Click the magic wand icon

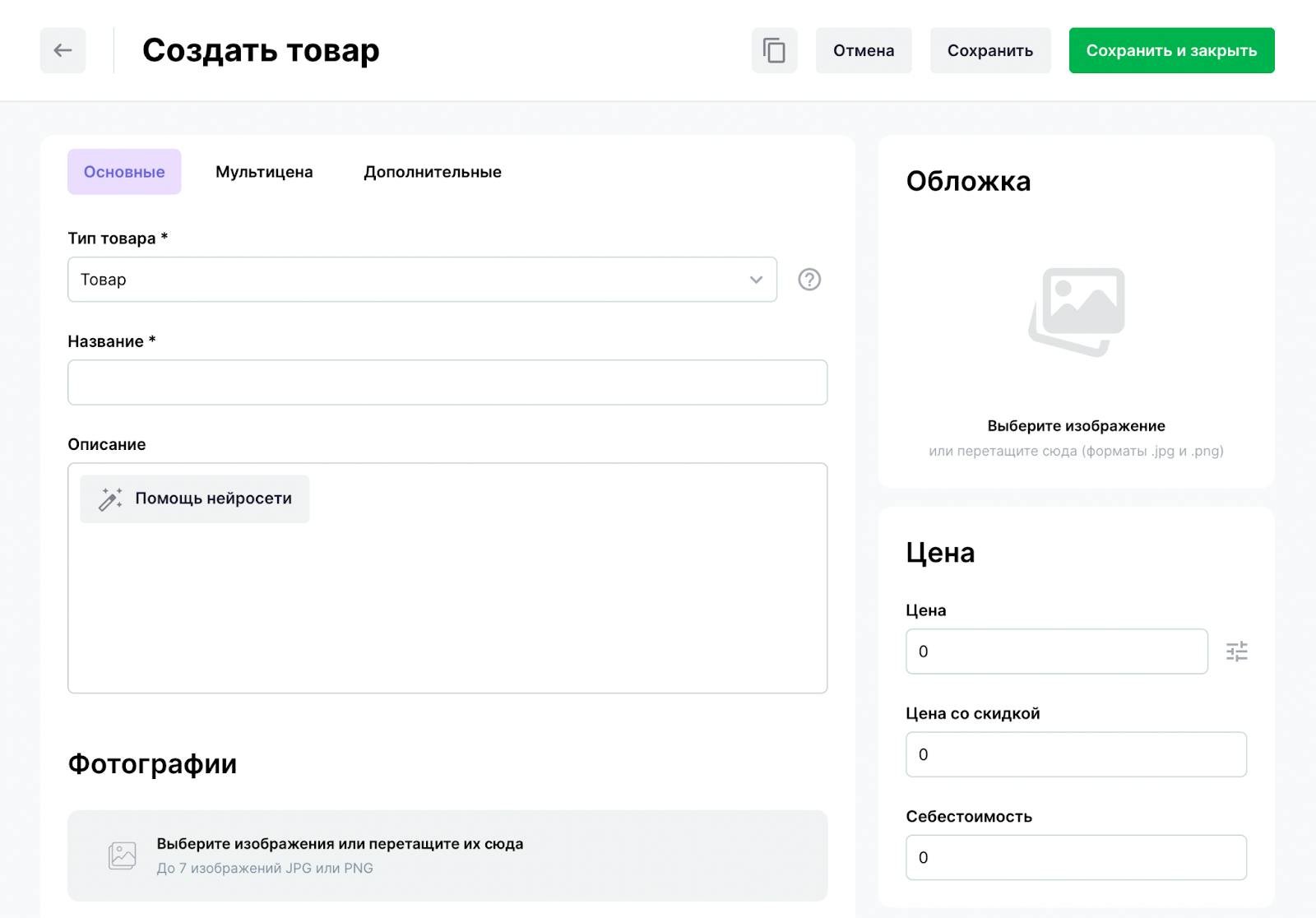(x=110, y=498)
